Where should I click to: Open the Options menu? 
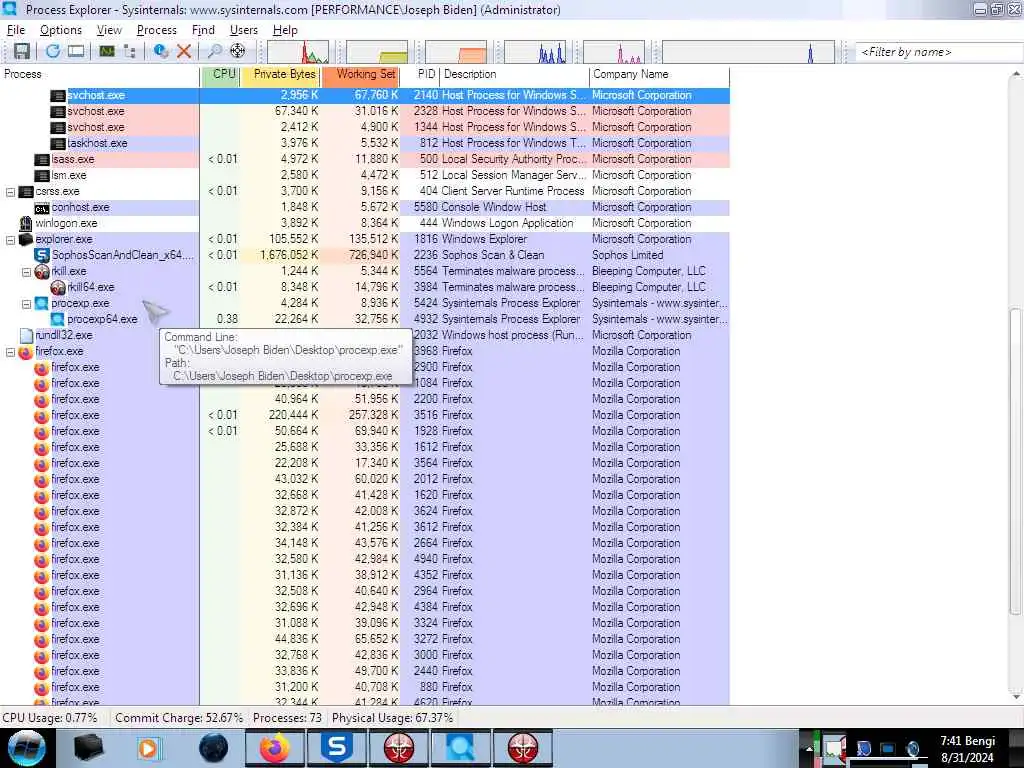[61, 30]
